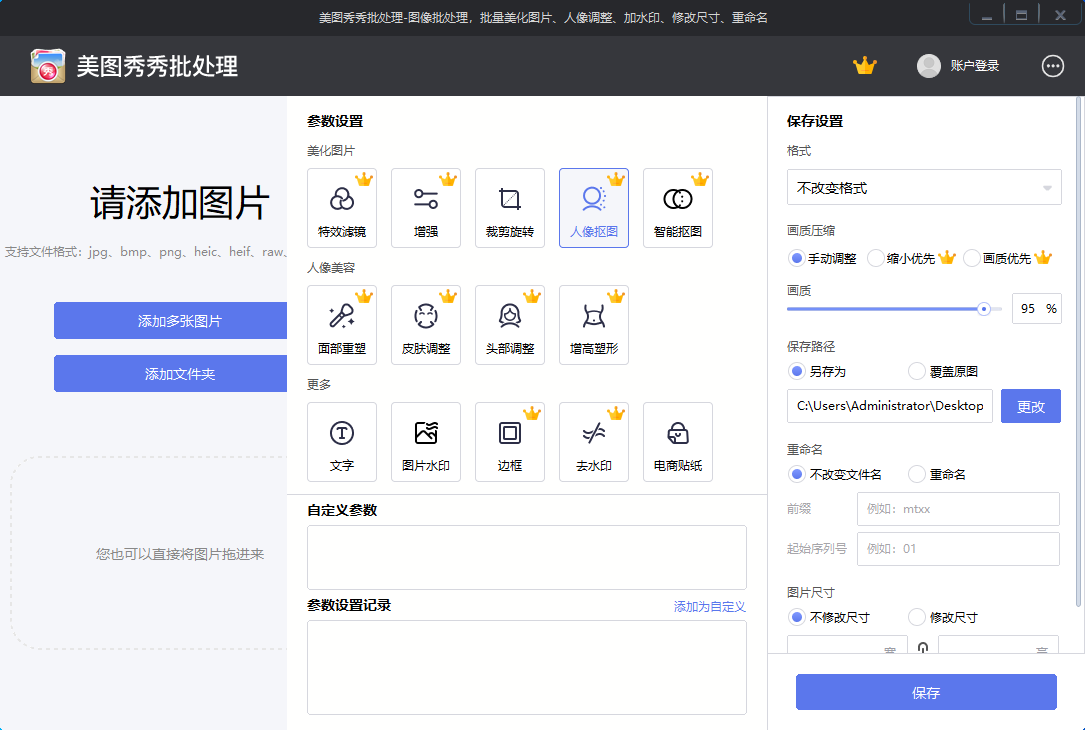Open the 面部重塑 face reshape tool

point(342,324)
